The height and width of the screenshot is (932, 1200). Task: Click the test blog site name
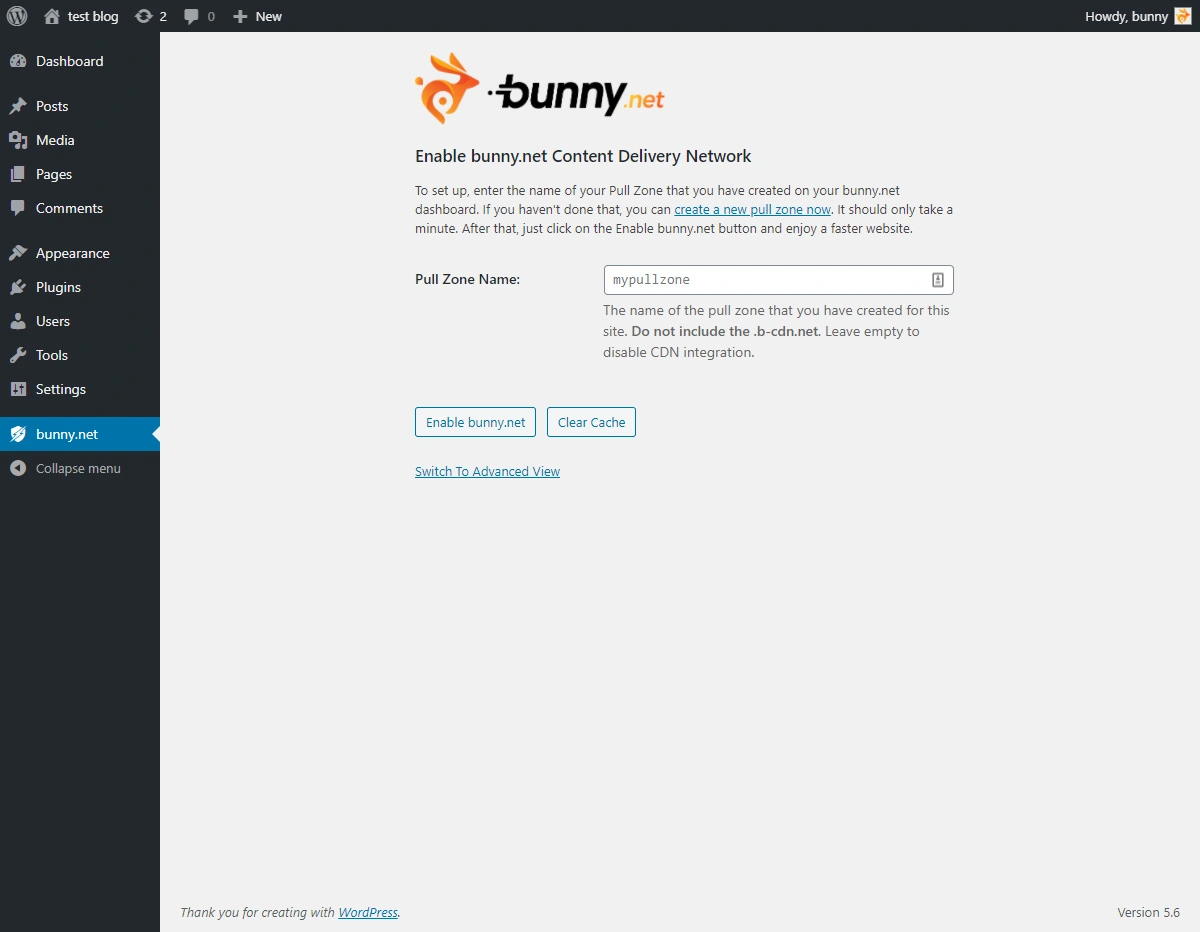(93, 16)
